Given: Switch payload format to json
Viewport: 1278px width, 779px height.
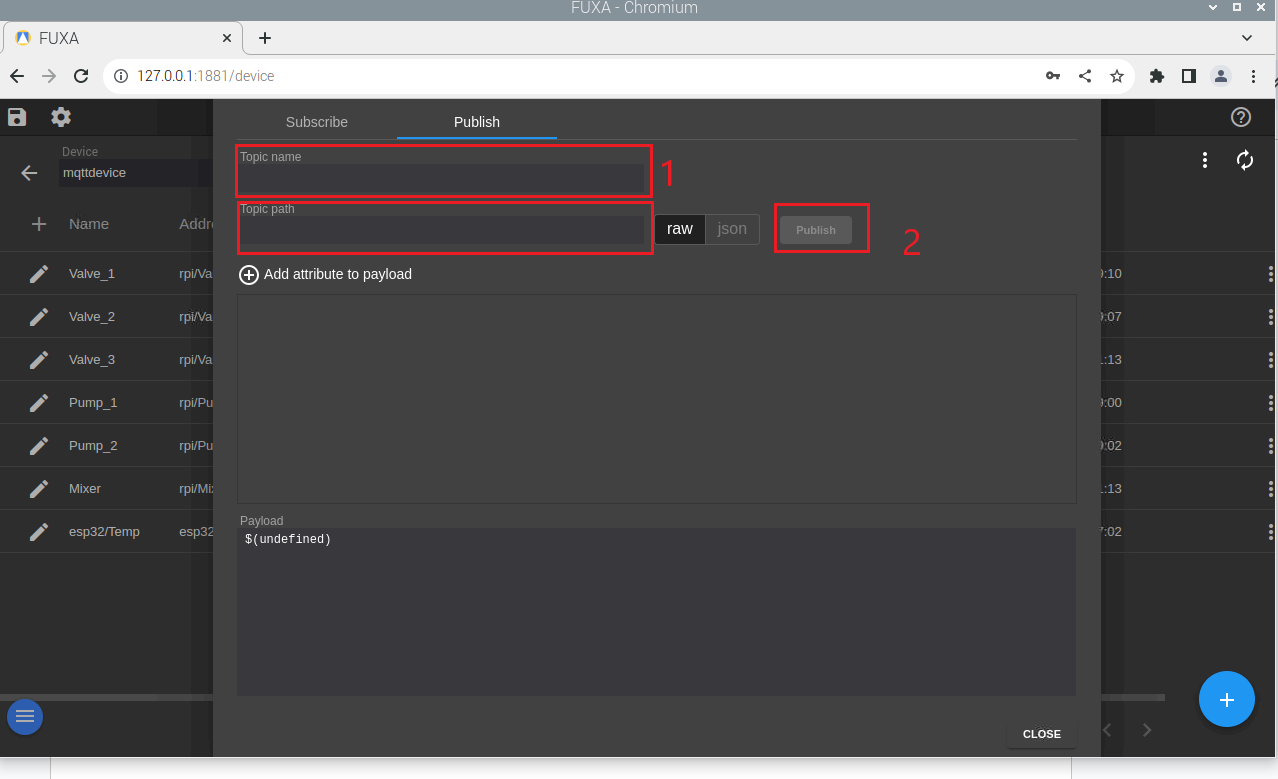Looking at the screenshot, I should (732, 229).
